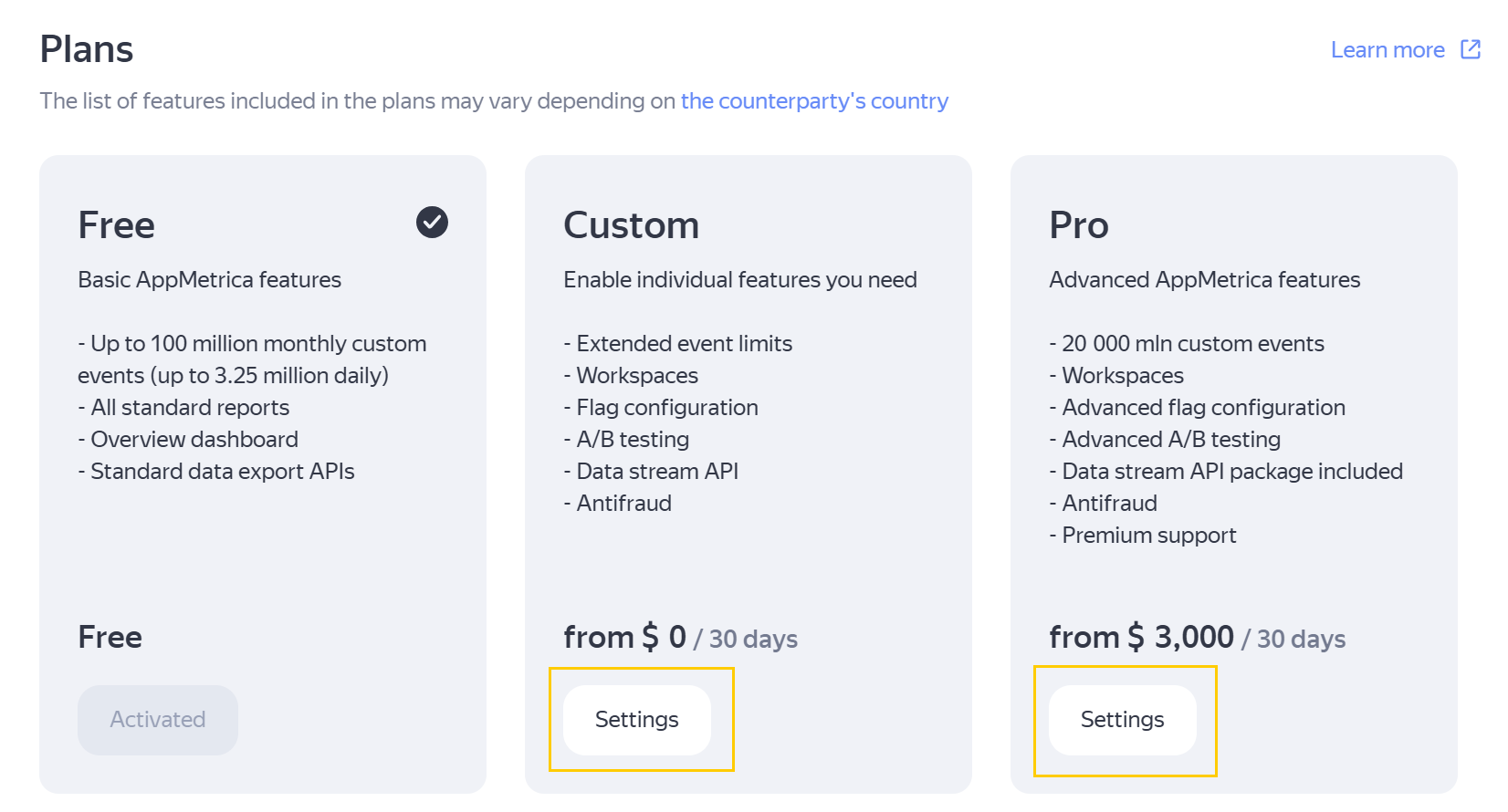Click 'Enable individual features you need' text
This screenshot has width=1508, height=812.
(x=739, y=280)
